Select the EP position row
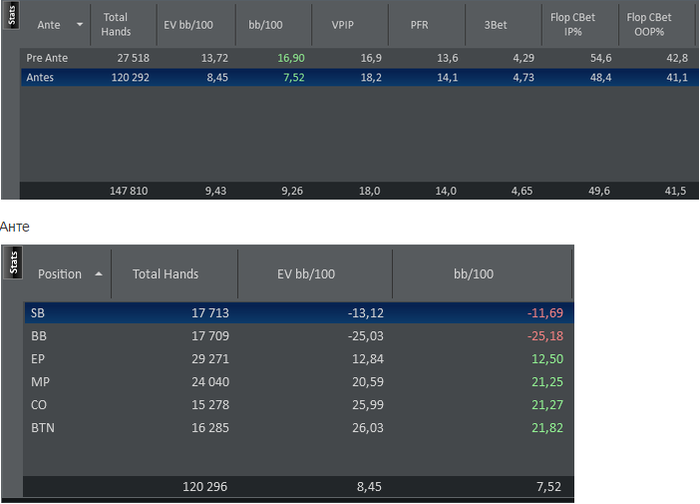The width and height of the screenshot is (700, 504). (300, 357)
